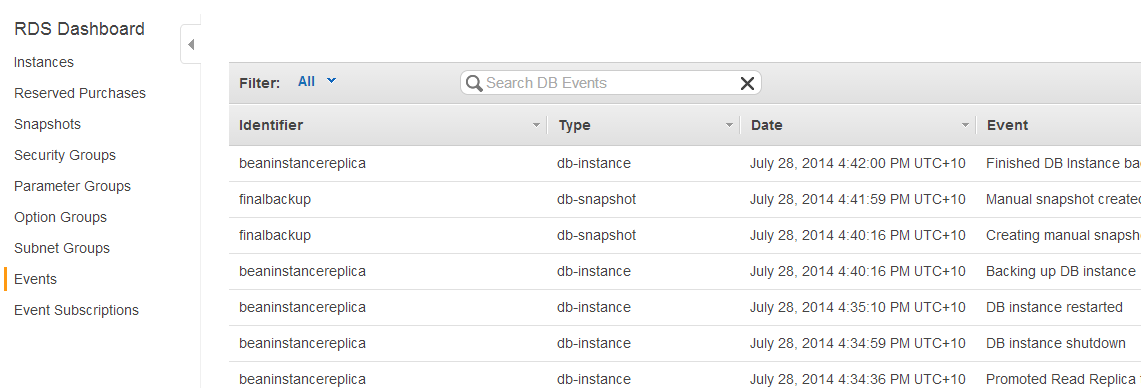Click 'Manual snapshot created' event text
The width and height of the screenshot is (1141, 388).
(x=1063, y=199)
